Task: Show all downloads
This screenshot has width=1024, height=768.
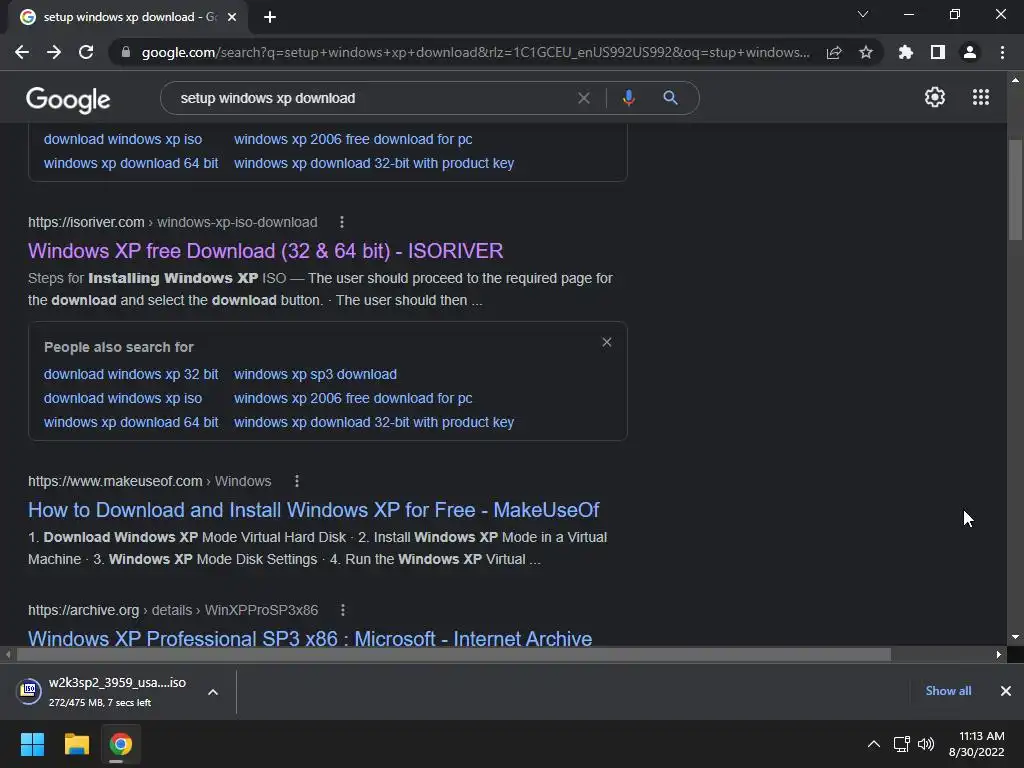Action: pyautogui.click(x=948, y=691)
